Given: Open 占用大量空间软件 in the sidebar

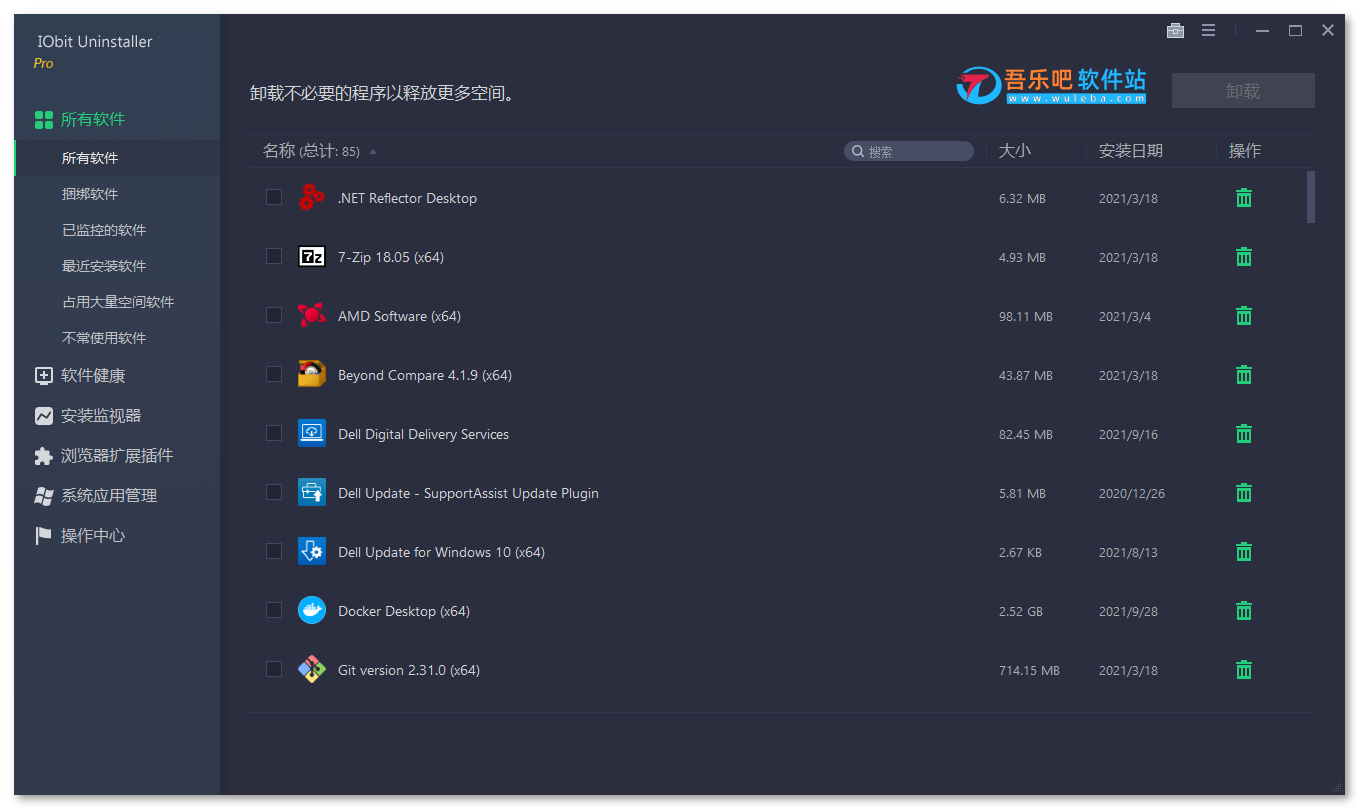Looking at the screenshot, I should 117,302.
